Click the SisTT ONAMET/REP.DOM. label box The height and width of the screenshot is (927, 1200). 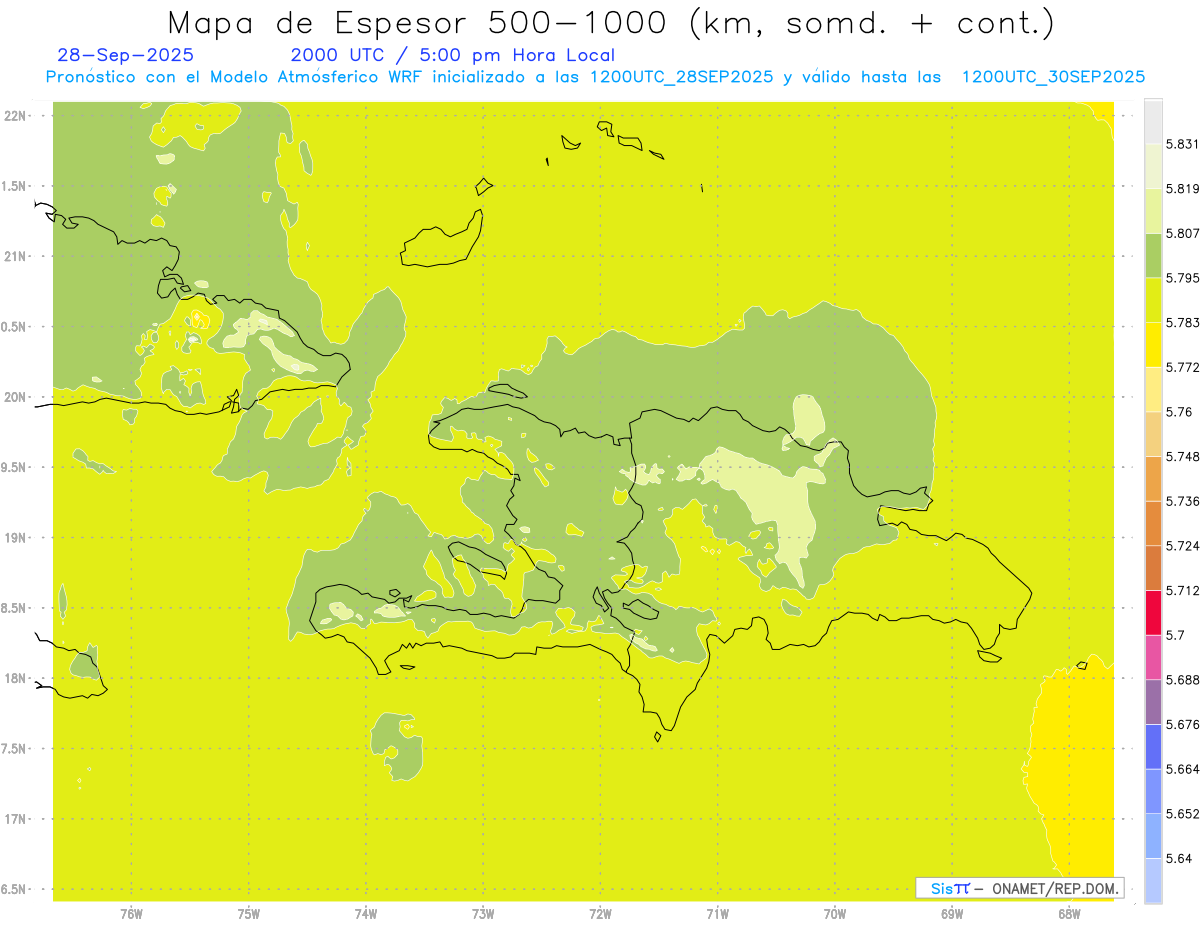pos(1020,888)
